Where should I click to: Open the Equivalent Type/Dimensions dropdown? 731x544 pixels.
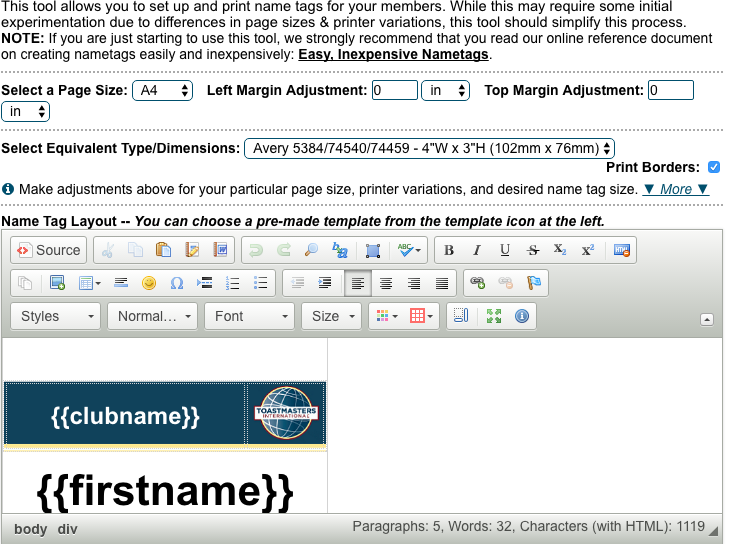click(429, 148)
